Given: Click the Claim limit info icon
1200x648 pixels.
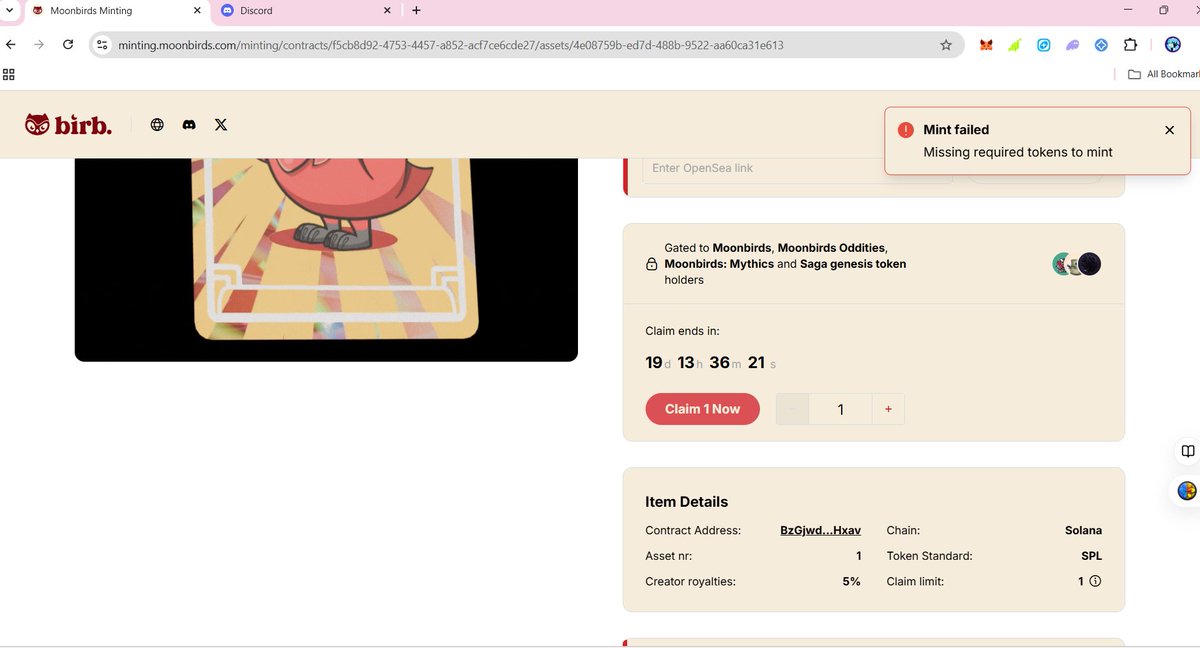Looking at the screenshot, I should pos(1095,581).
